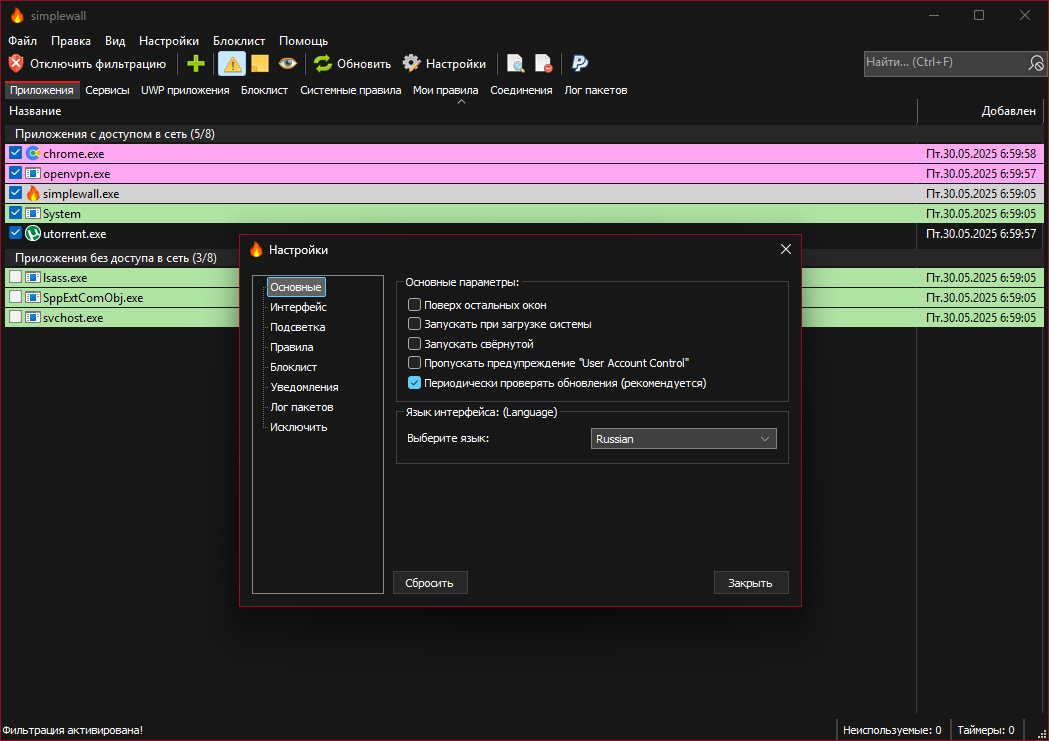Click the simplewall.exe flame icon
Screen dimensions: 1049x741
pos(33,193)
